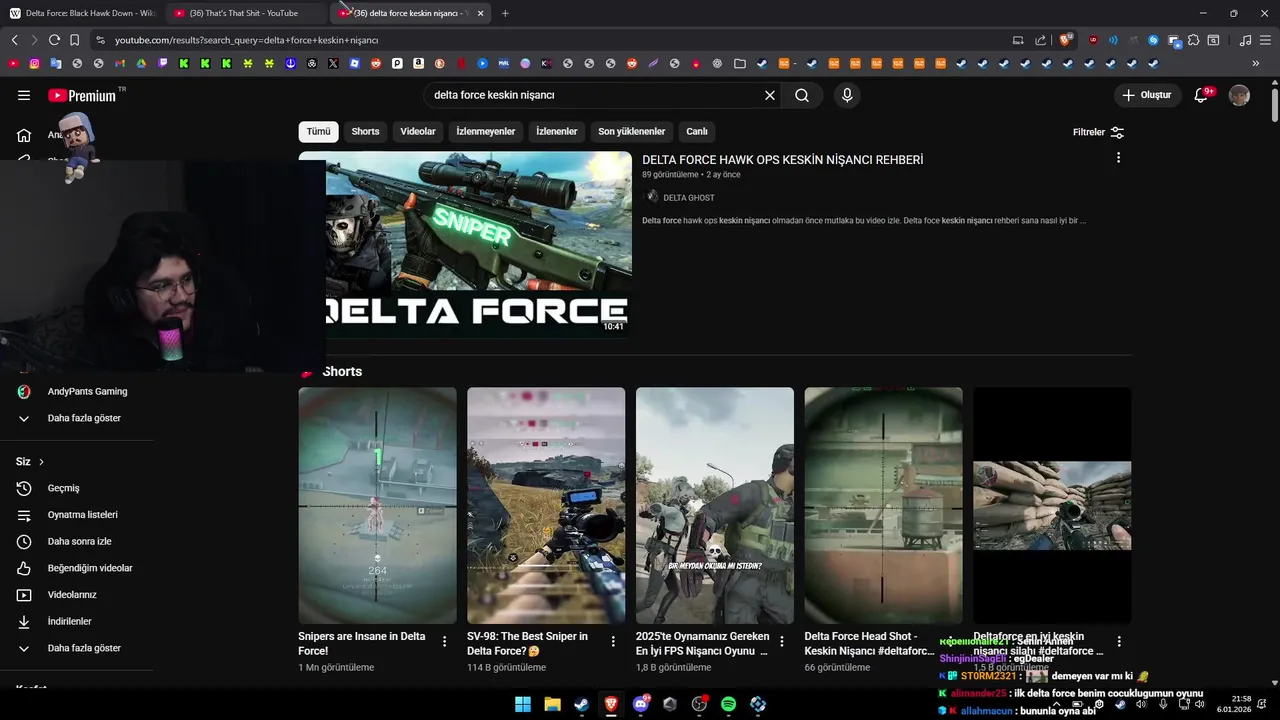The width and height of the screenshot is (1280, 720).
Task: Go back in browser history
Action: [15, 40]
